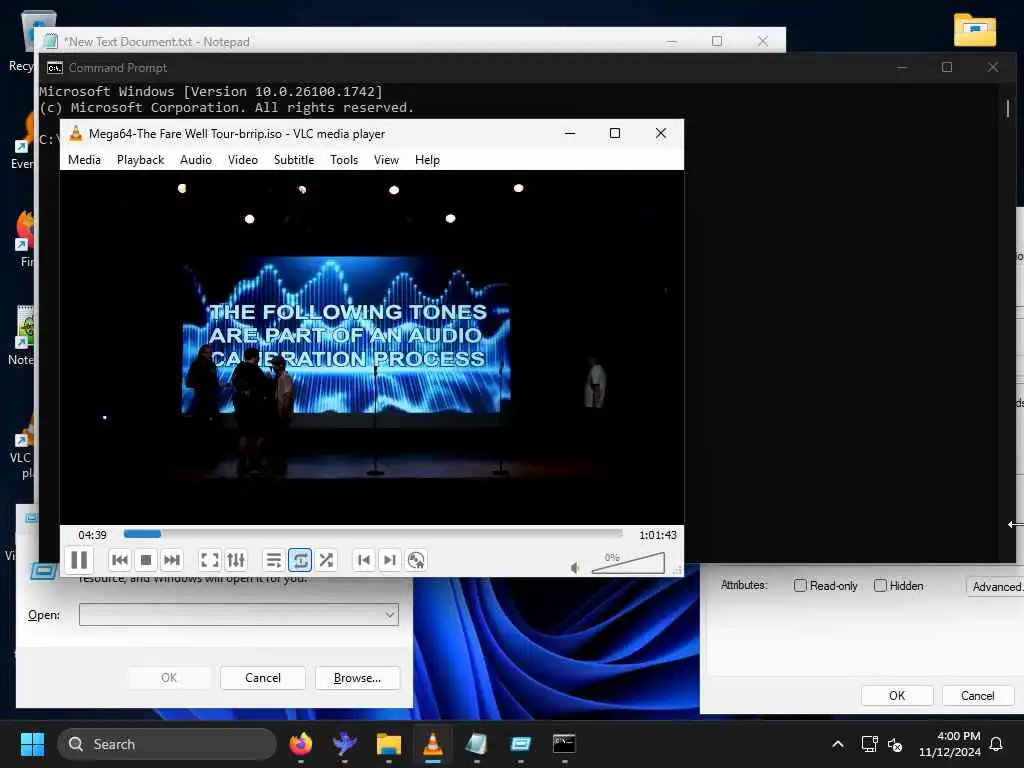Switch to Command Prompt on taskbar
This screenshot has height=768, width=1024.
coord(564,744)
